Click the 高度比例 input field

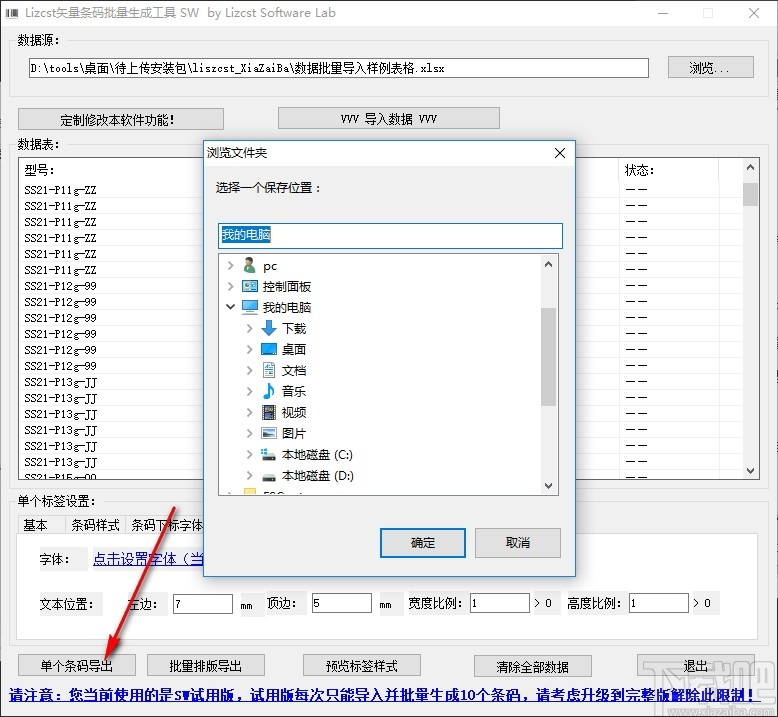(x=658, y=603)
